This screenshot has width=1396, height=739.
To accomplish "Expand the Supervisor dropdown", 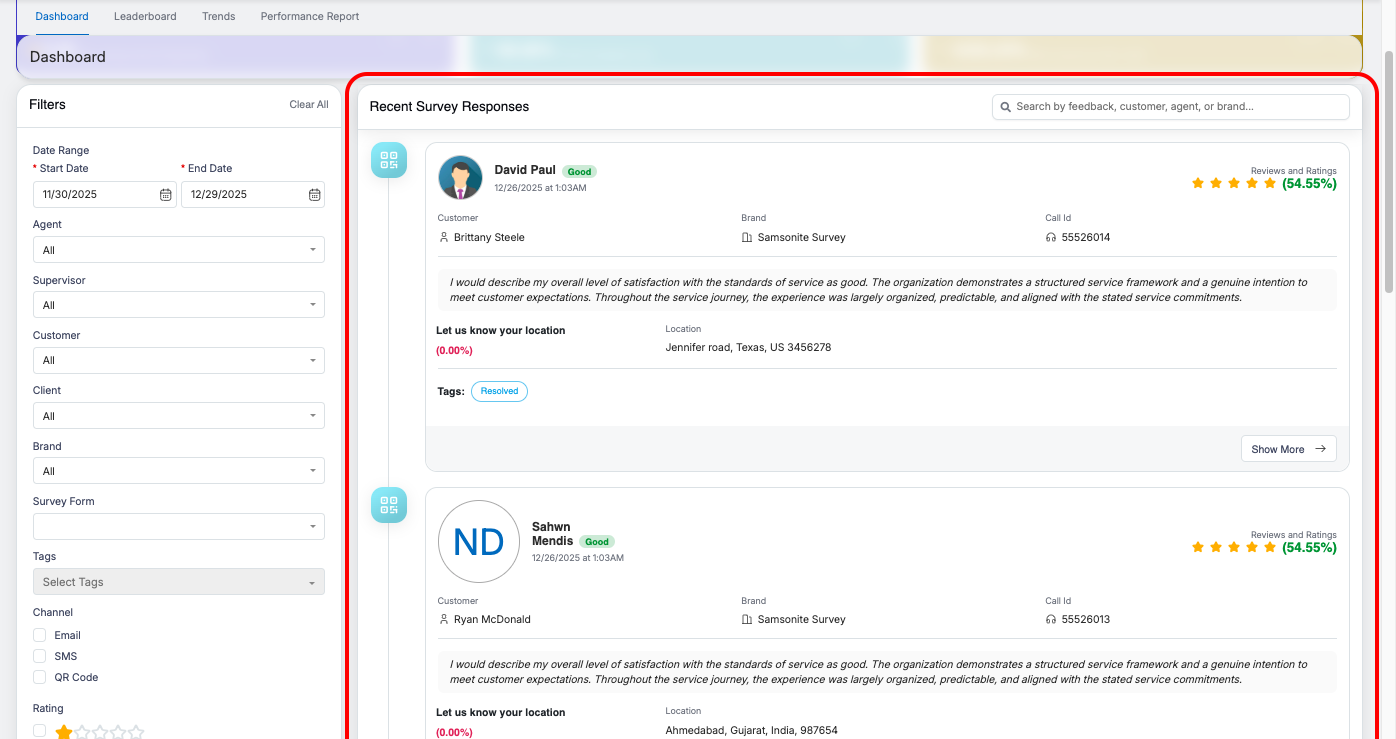I will click(x=178, y=305).
